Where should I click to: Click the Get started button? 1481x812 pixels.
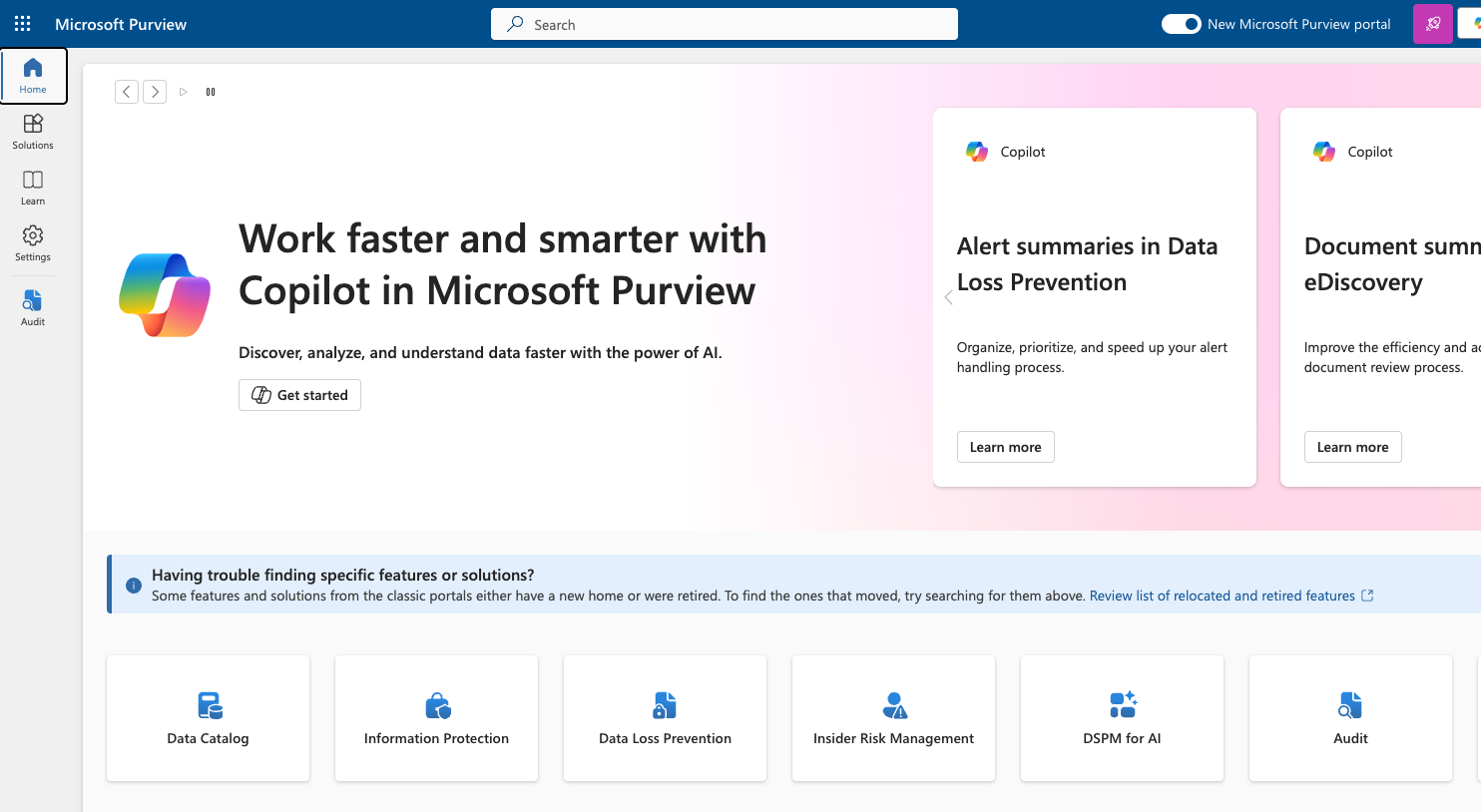pos(299,395)
